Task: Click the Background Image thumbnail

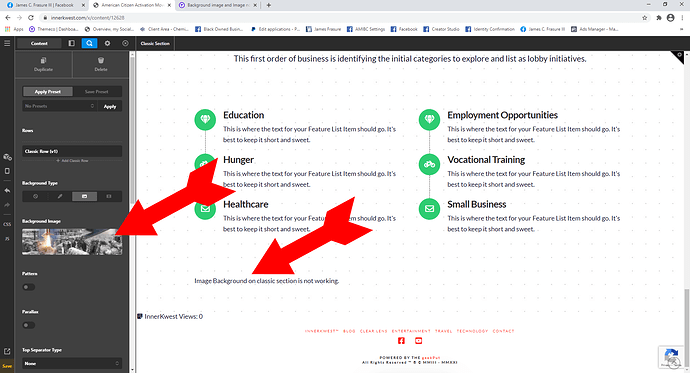Action: 72,242
